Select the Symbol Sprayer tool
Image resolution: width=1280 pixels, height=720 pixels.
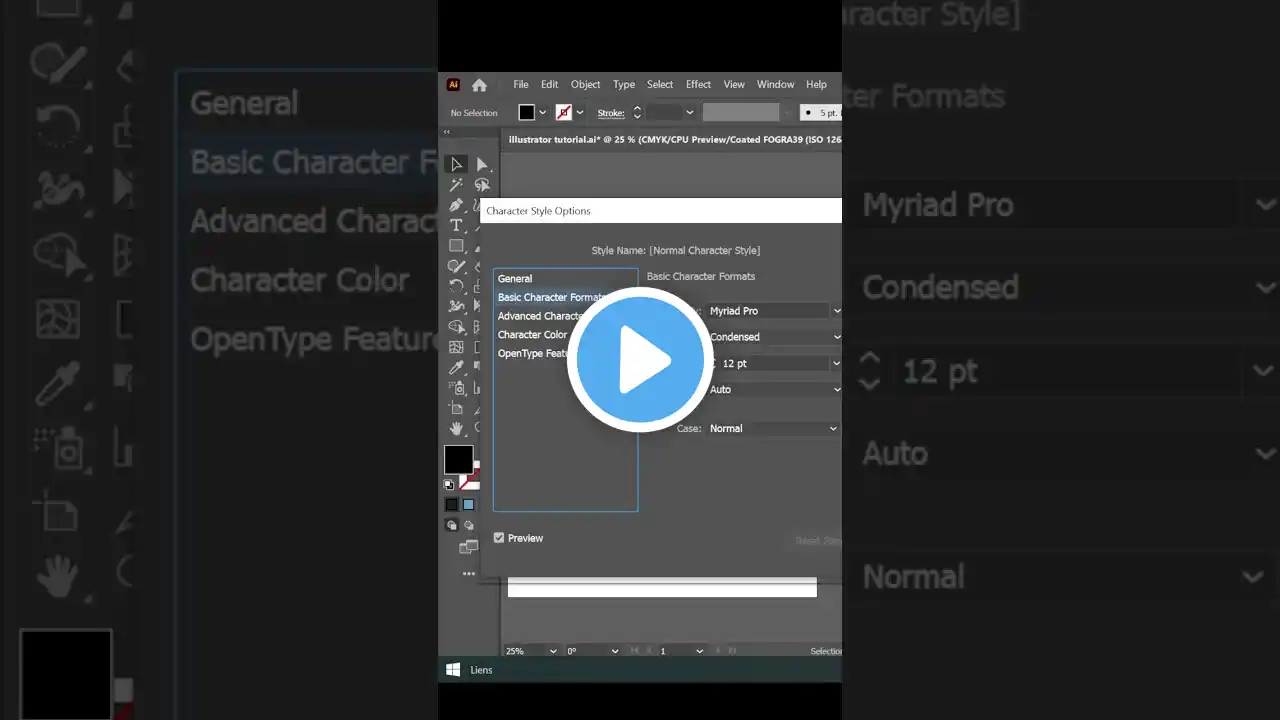456,387
